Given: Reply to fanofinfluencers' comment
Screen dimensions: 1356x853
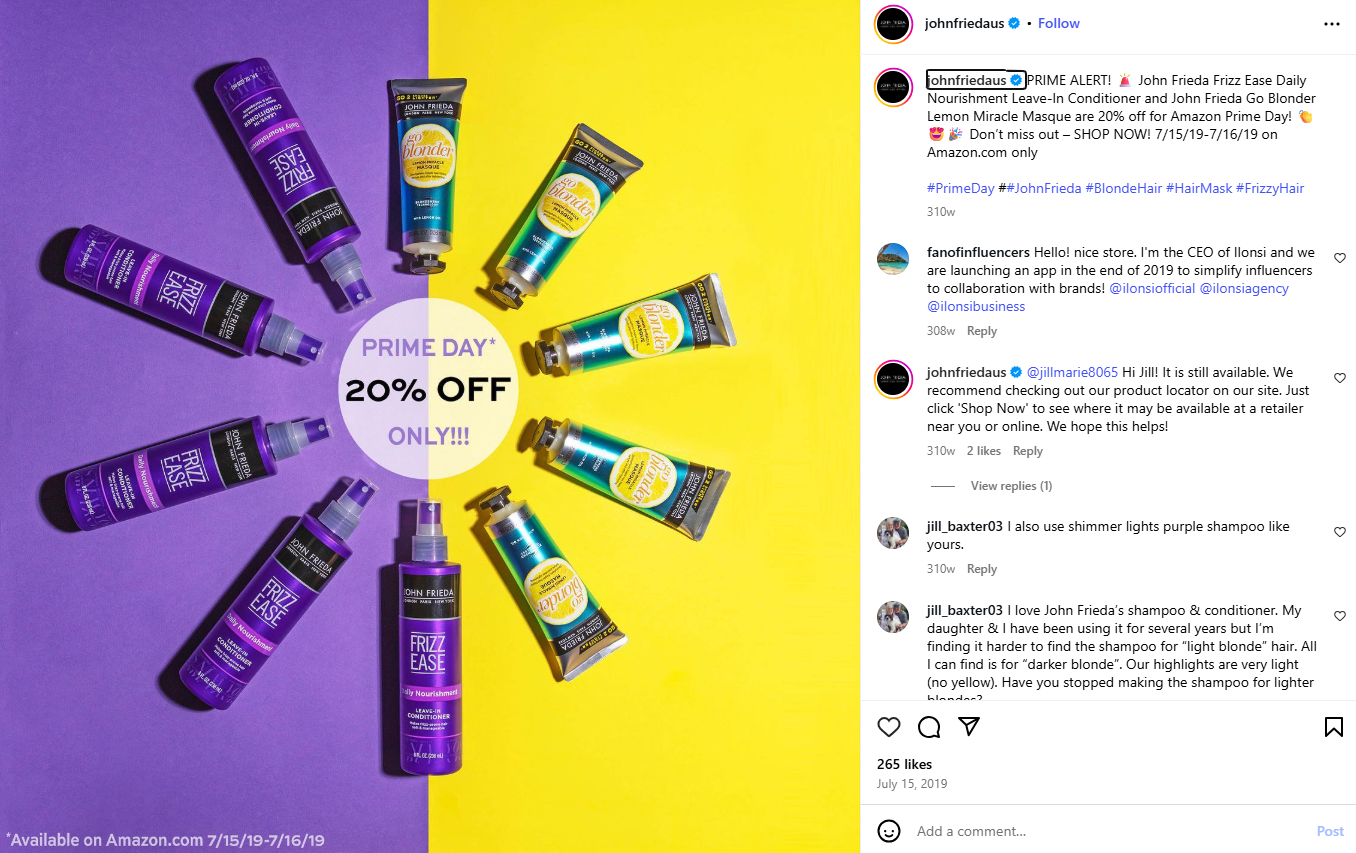Looking at the screenshot, I should (982, 331).
